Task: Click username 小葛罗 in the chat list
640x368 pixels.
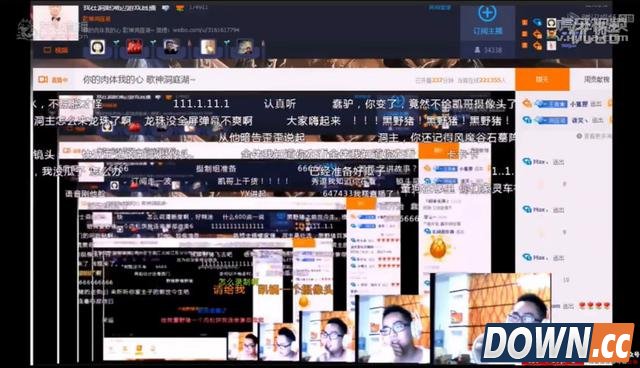Action: coord(578,104)
